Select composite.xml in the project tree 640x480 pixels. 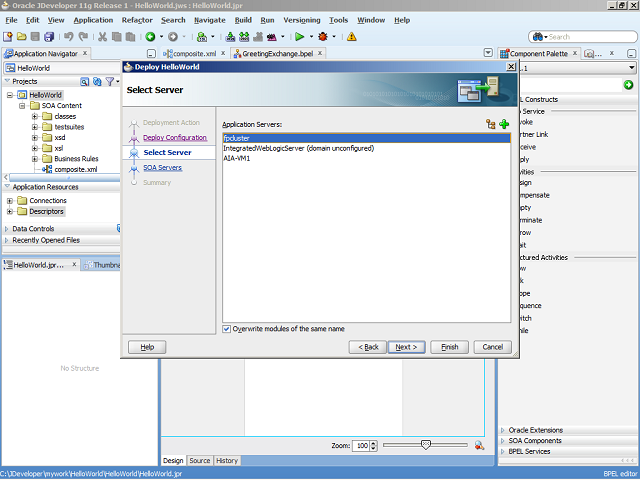point(76,169)
